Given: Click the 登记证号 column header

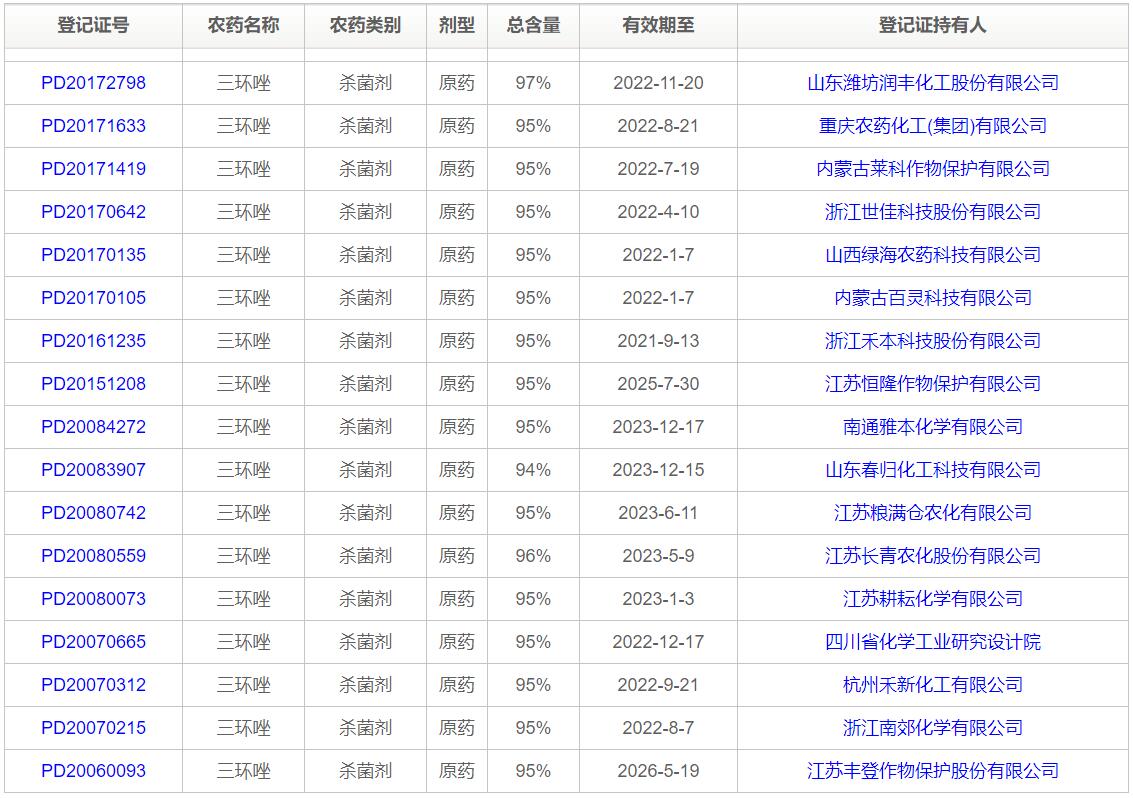Looking at the screenshot, I should [93, 26].
